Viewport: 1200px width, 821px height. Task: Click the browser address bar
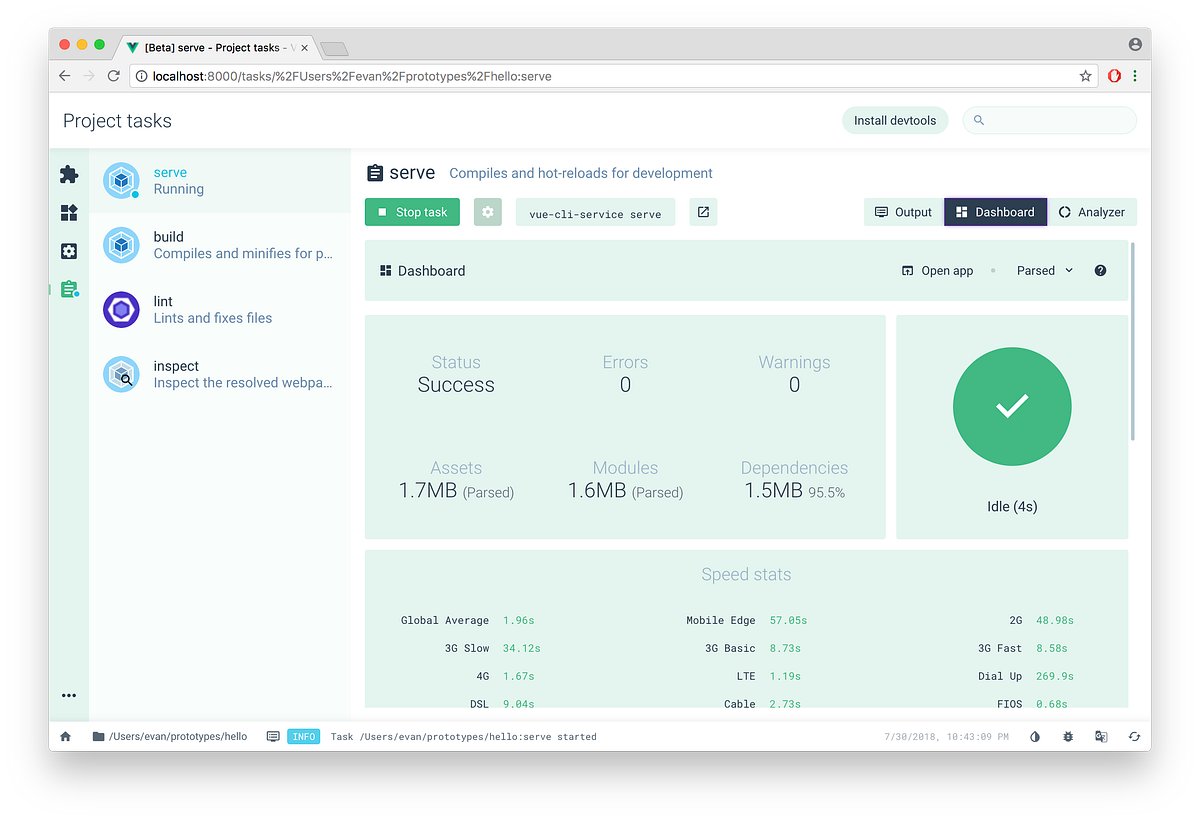612,76
